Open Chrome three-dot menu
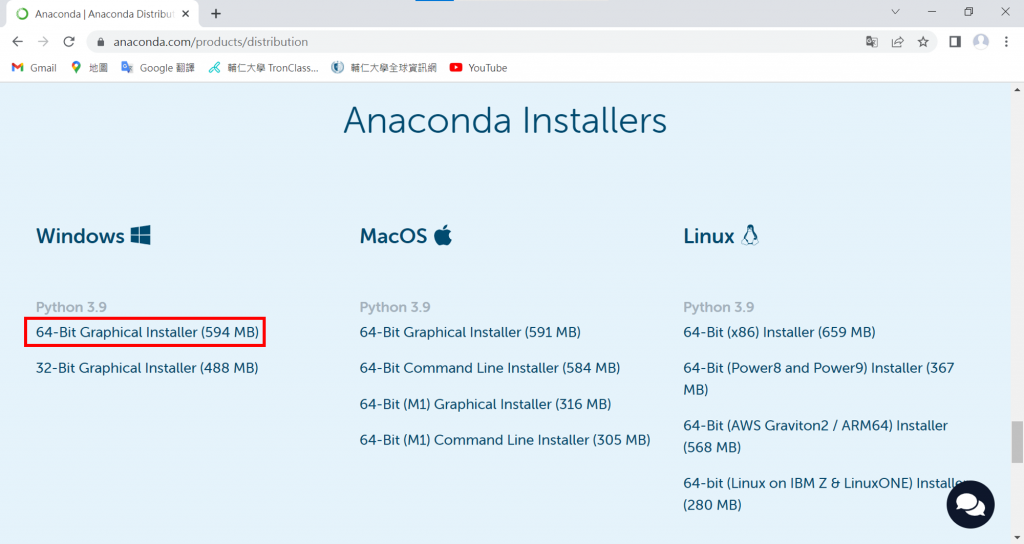The width and height of the screenshot is (1024, 544). [1006, 42]
